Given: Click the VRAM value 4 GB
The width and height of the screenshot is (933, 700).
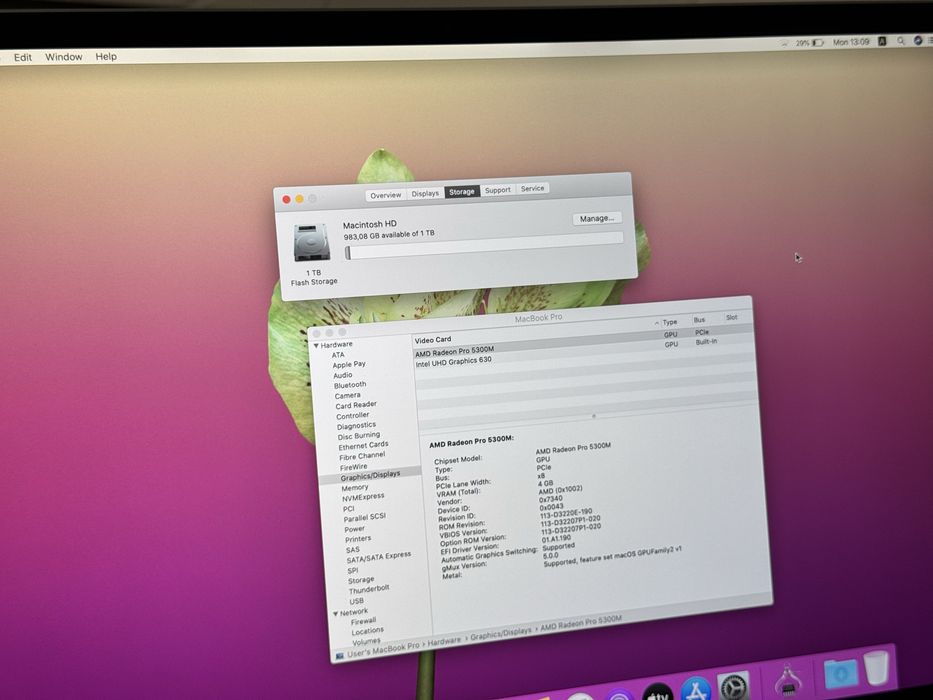Looking at the screenshot, I should tap(545, 483).
